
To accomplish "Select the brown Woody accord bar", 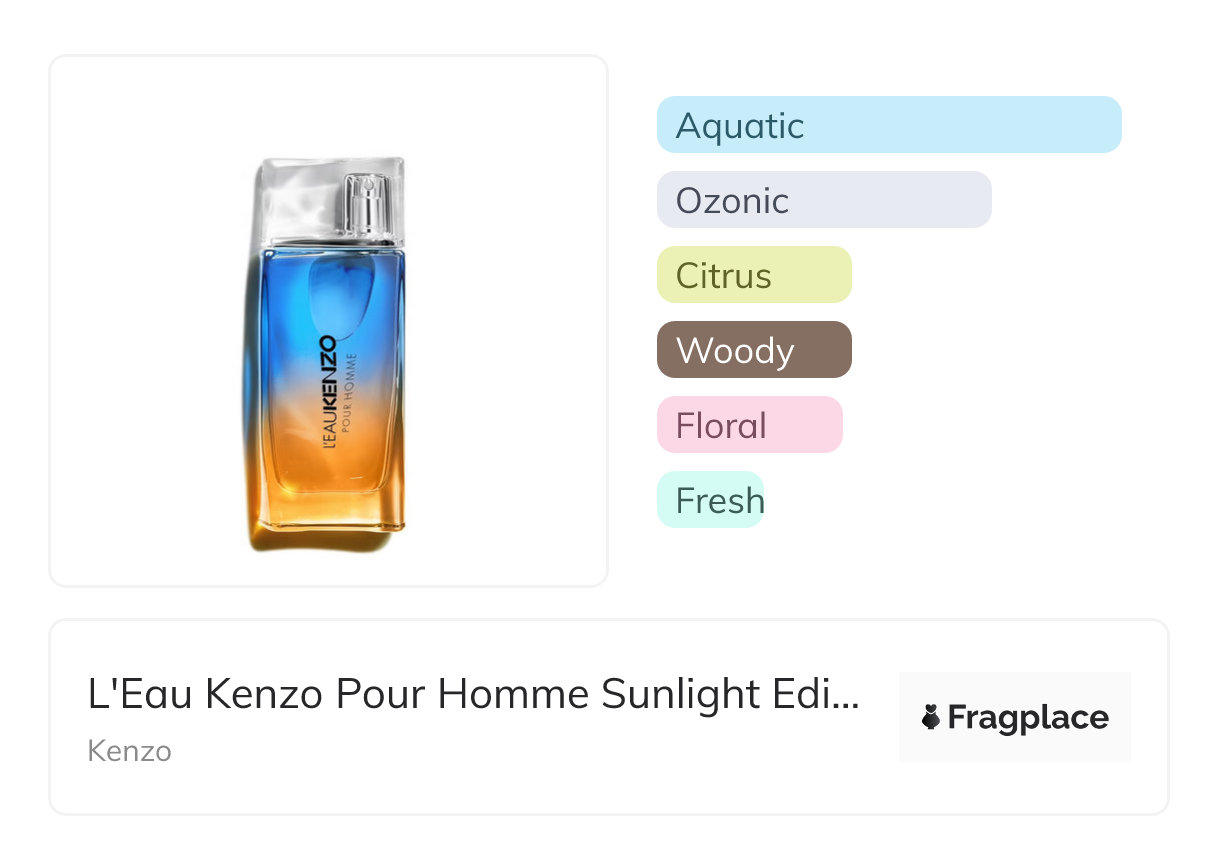I will click(753, 350).
